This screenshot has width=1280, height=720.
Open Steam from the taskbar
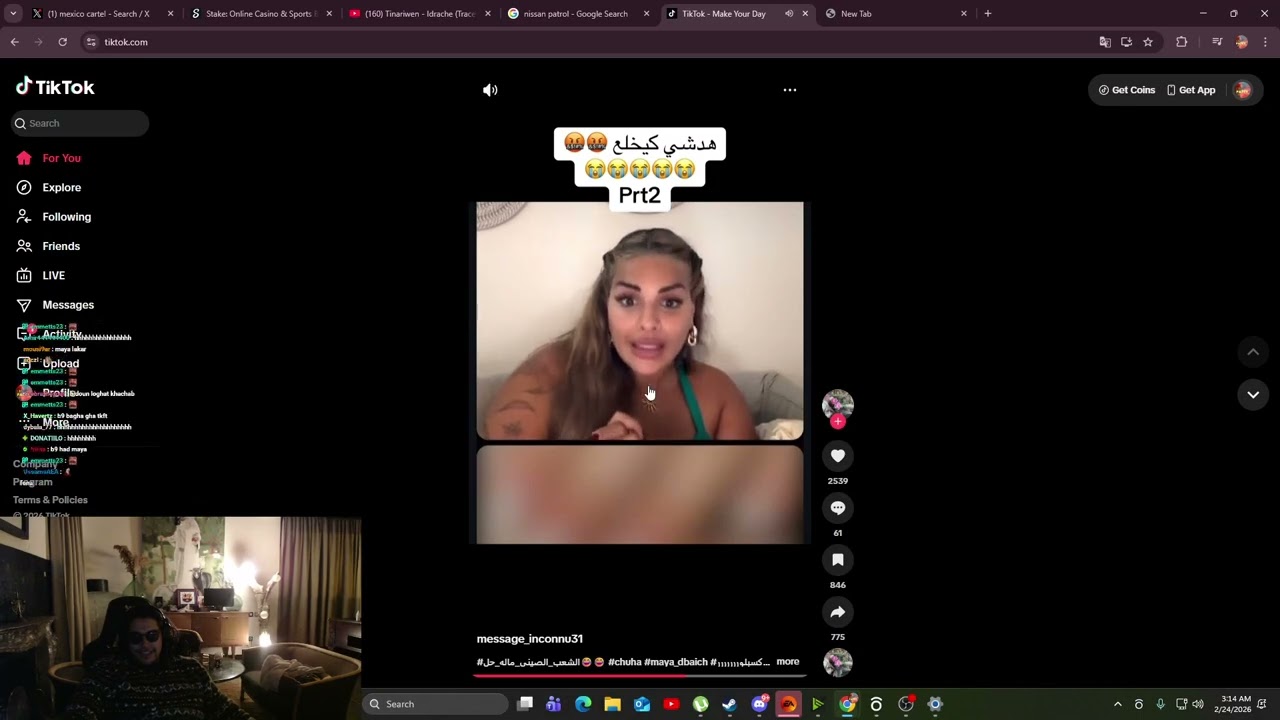pos(729,704)
